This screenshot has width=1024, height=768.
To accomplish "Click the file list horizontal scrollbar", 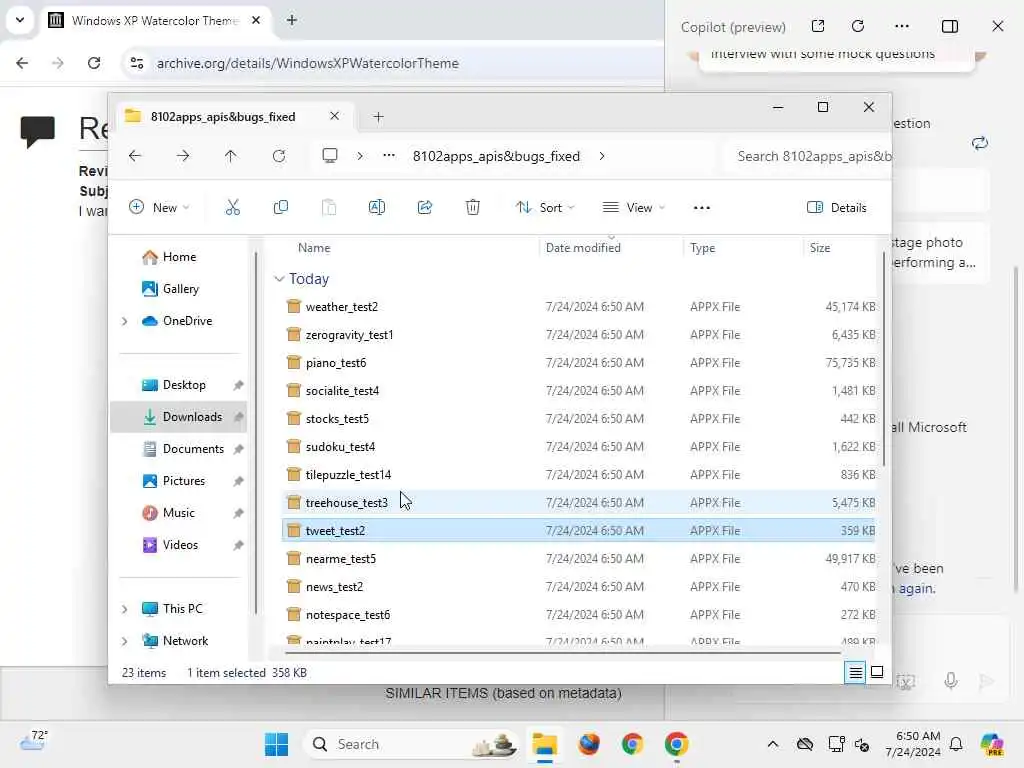I will pyautogui.click(x=562, y=652).
